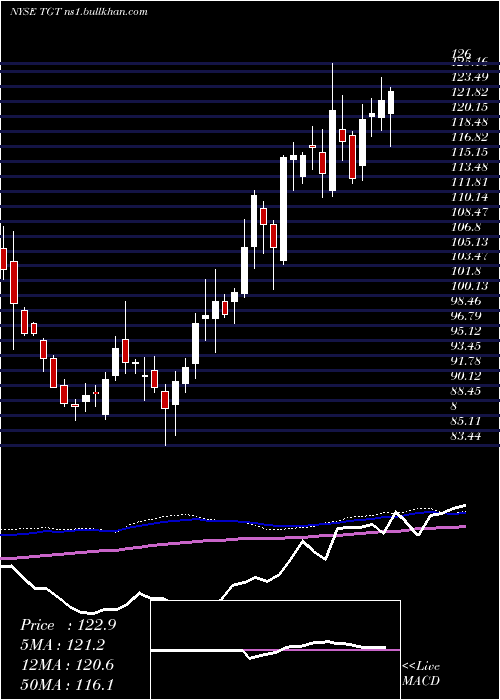Click the 118.48 price axis label
500x700 pixels.
pyautogui.click(x=471, y=122)
